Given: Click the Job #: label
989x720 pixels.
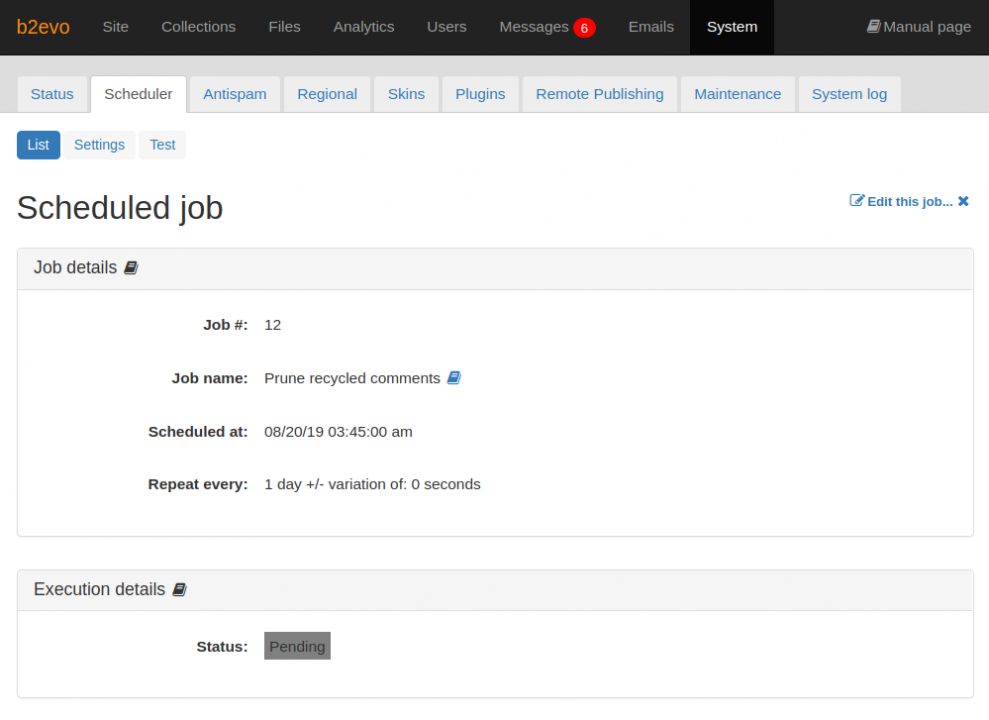Looking at the screenshot, I should tap(225, 325).
